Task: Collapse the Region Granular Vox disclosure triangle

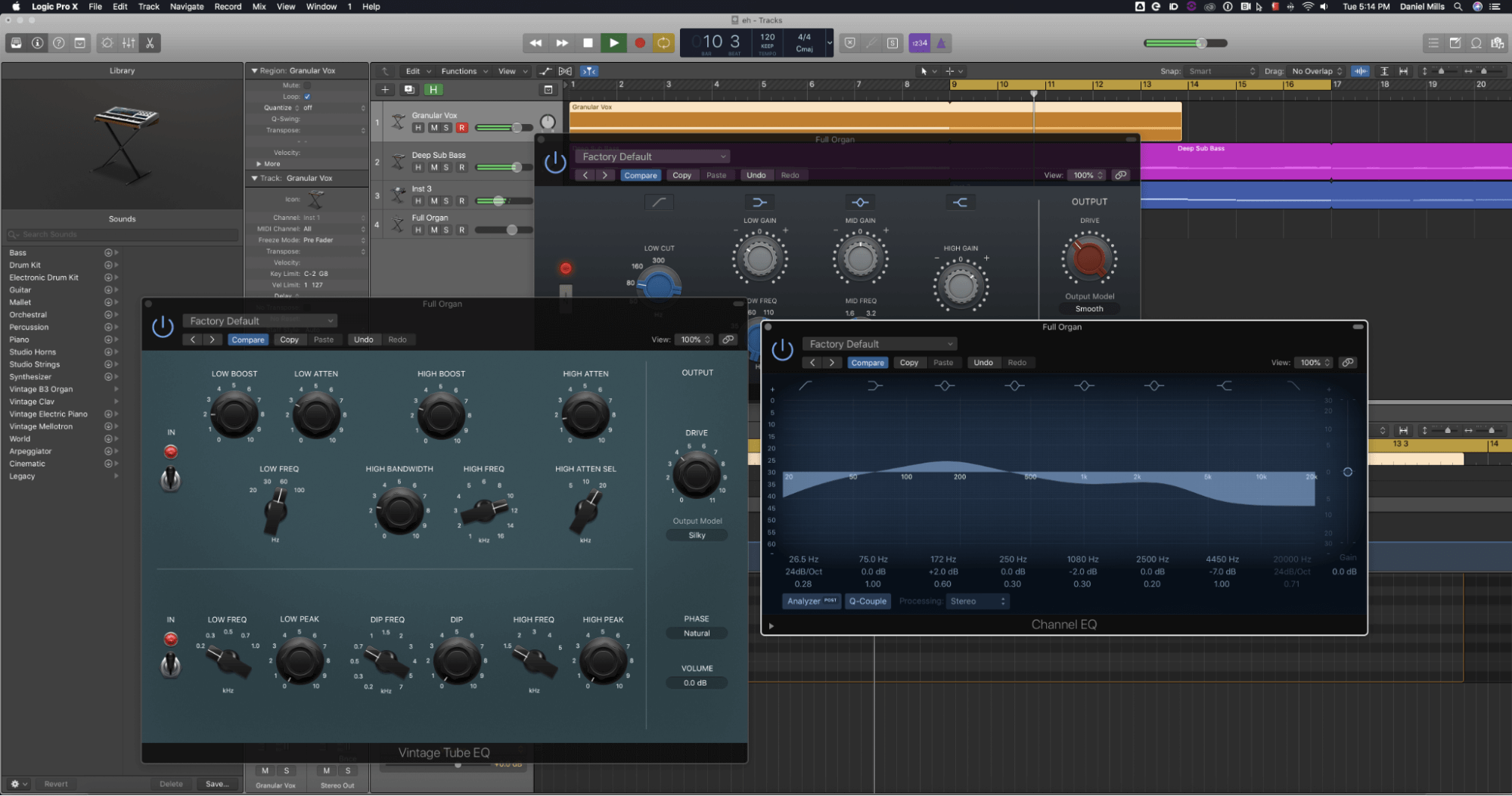Action: point(254,70)
